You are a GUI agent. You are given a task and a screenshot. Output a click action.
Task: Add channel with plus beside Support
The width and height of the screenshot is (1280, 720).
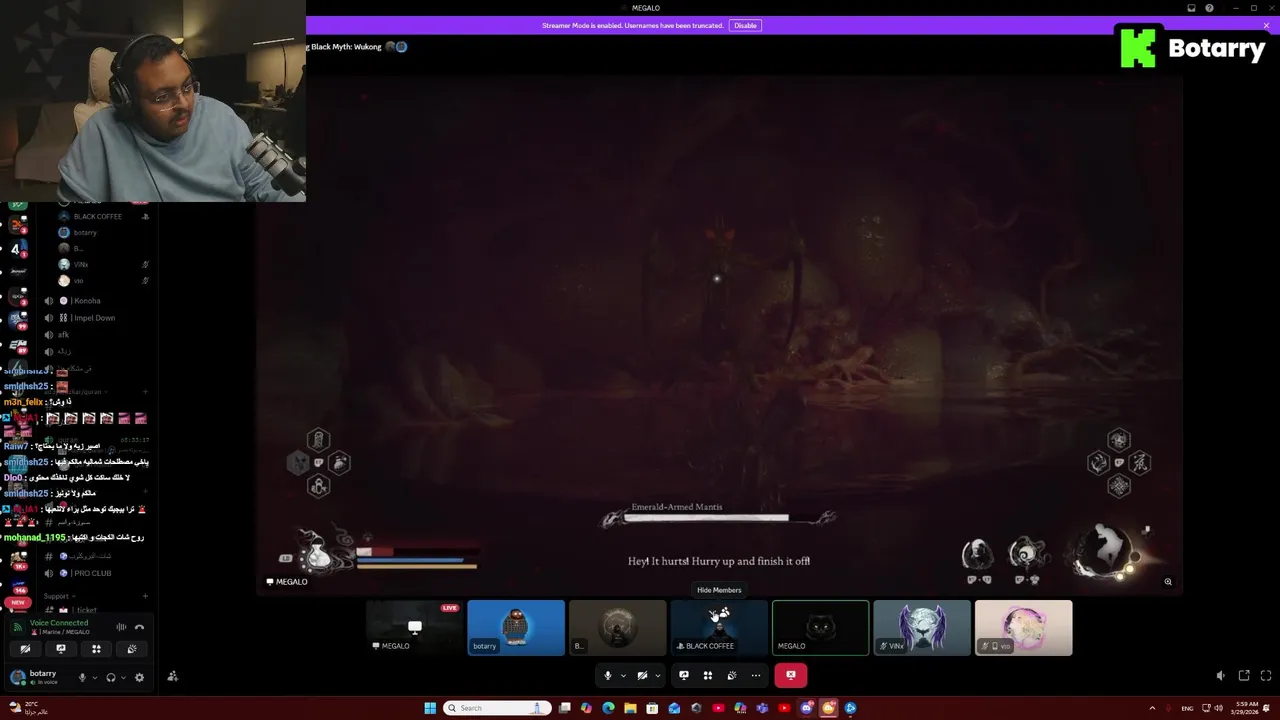[x=145, y=596]
